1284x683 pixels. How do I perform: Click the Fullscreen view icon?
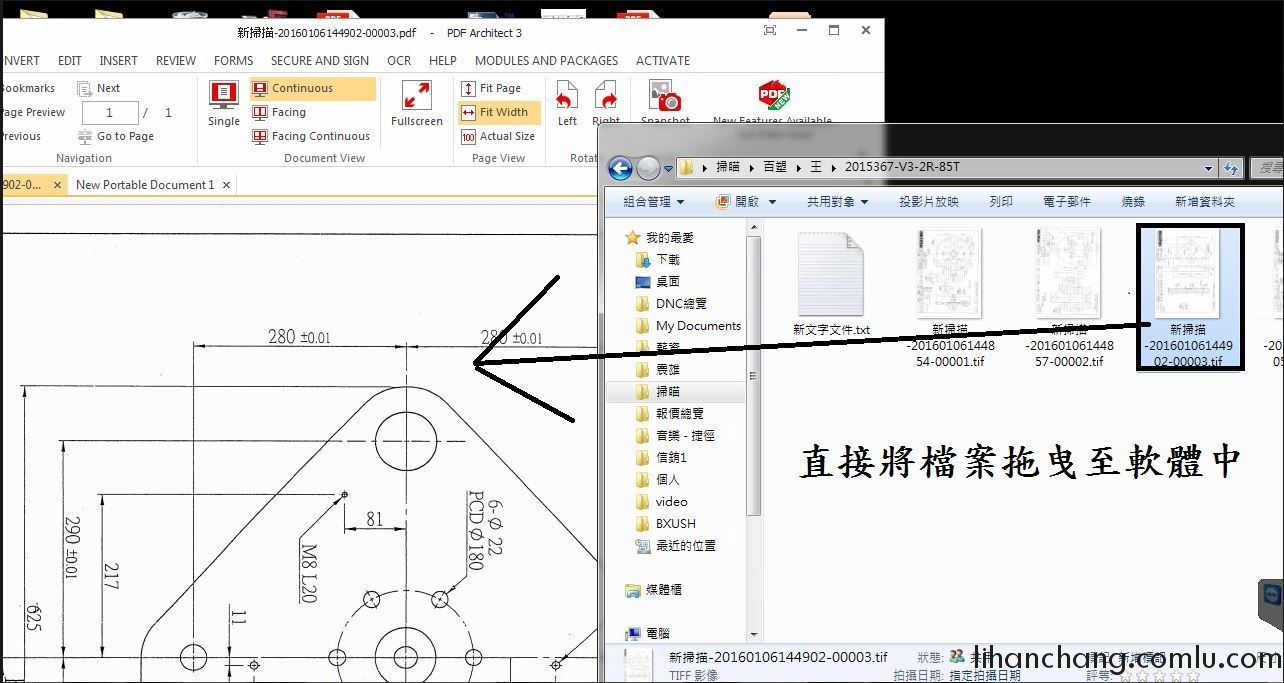416,96
